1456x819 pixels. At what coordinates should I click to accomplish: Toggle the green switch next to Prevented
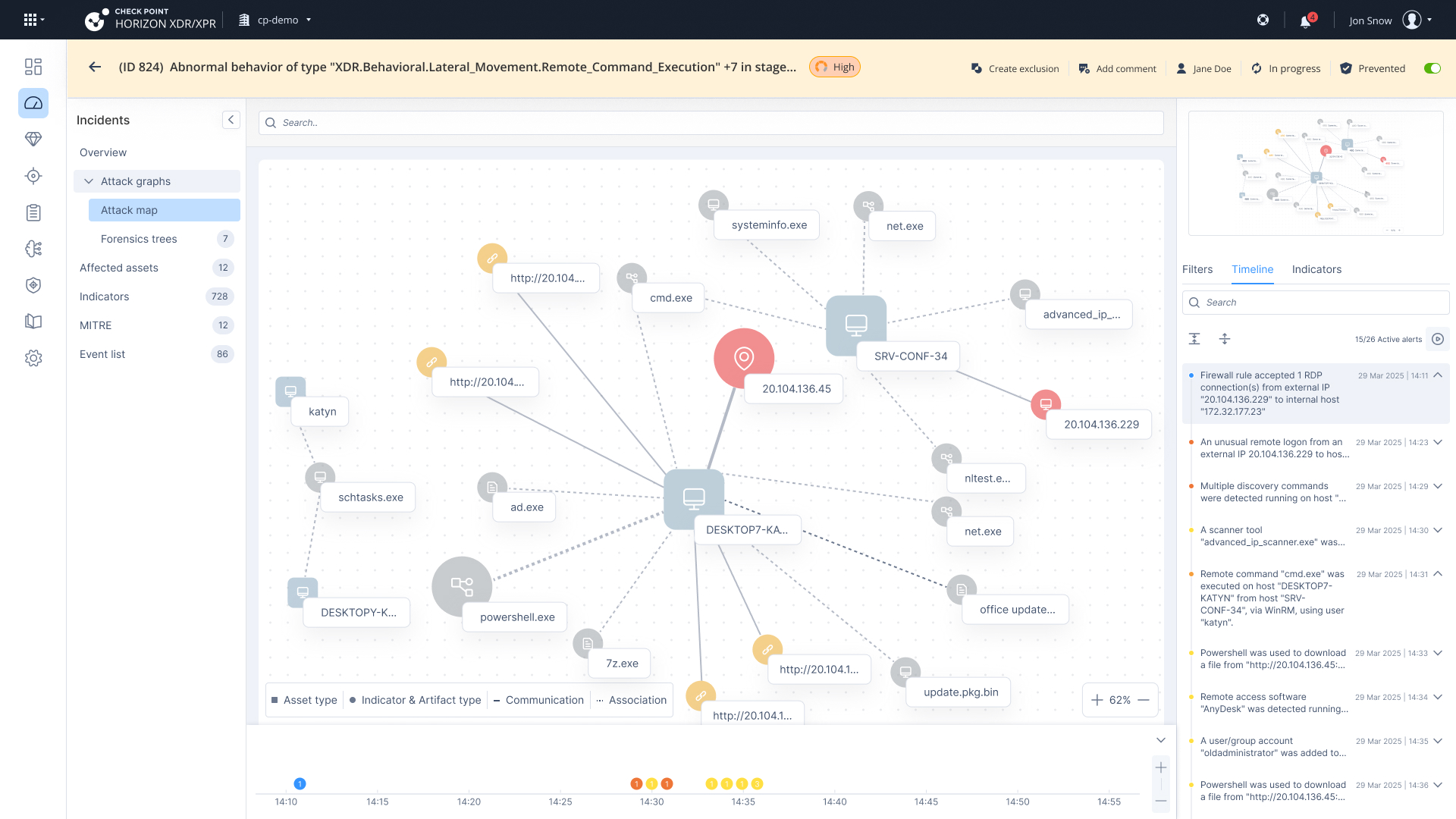pyautogui.click(x=1432, y=68)
